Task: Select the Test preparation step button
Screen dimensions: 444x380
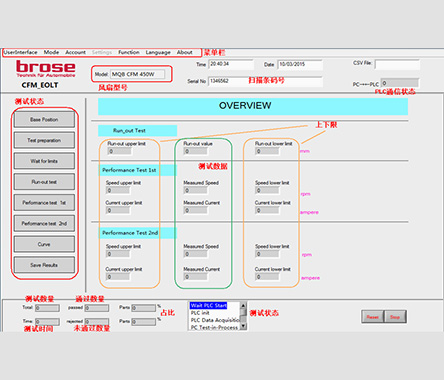Action: tap(44, 140)
